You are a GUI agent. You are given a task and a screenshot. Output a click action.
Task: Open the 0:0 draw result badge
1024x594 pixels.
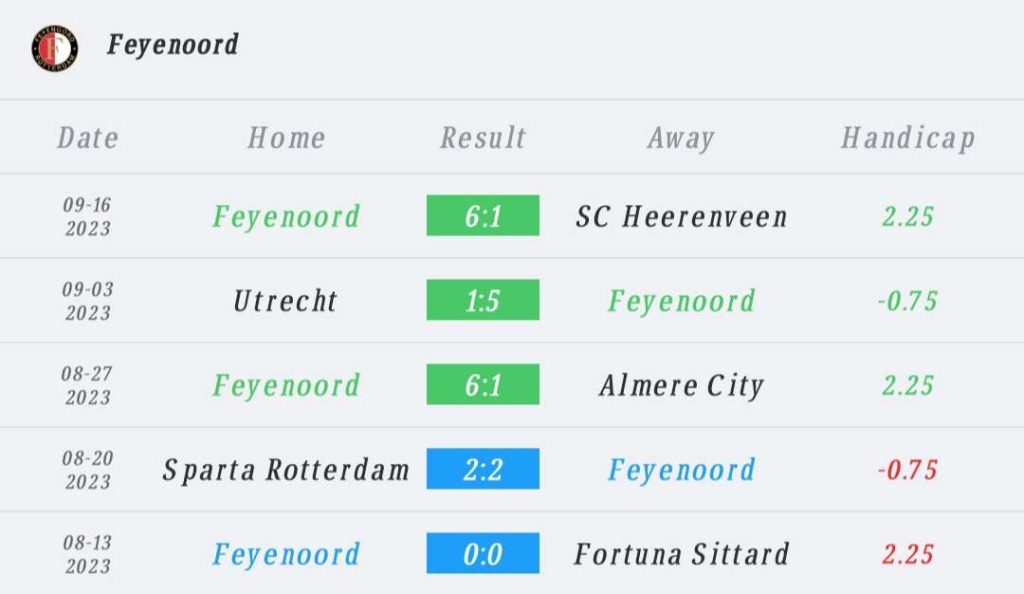(483, 554)
